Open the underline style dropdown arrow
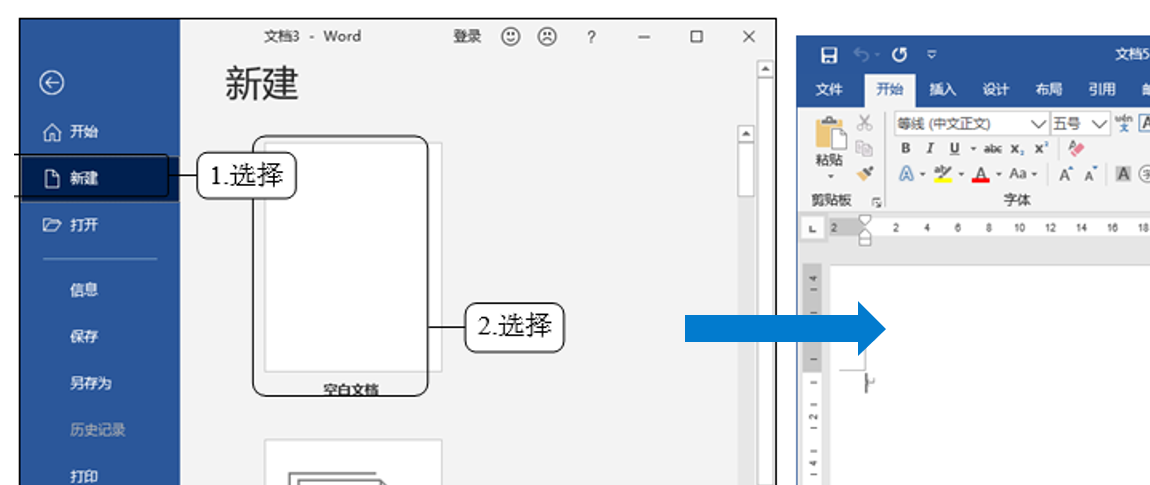1150x485 pixels. point(973,149)
